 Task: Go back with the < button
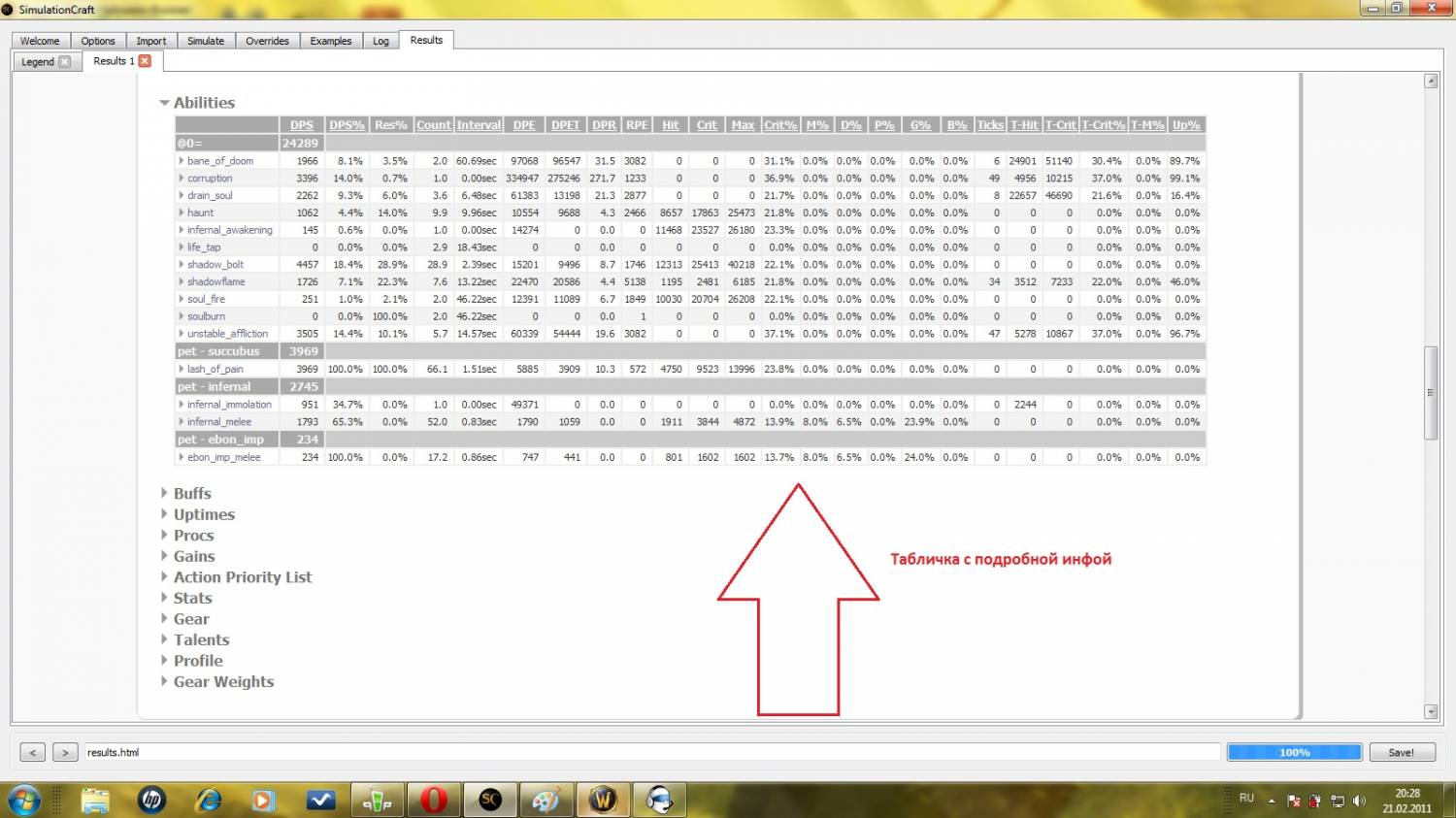coord(32,752)
